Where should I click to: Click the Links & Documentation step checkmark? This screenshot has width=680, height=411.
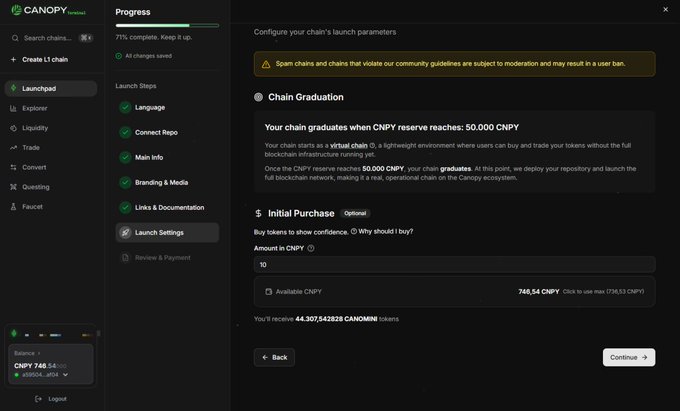pos(125,208)
